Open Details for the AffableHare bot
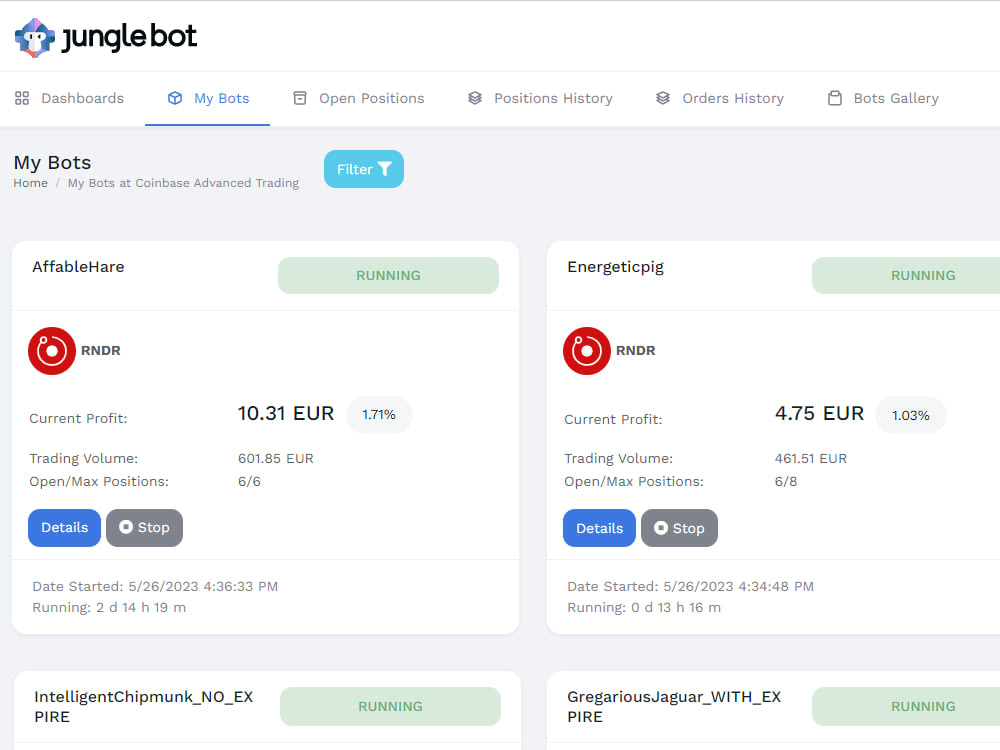The height and width of the screenshot is (750, 1000). pyautogui.click(x=64, y=527)
